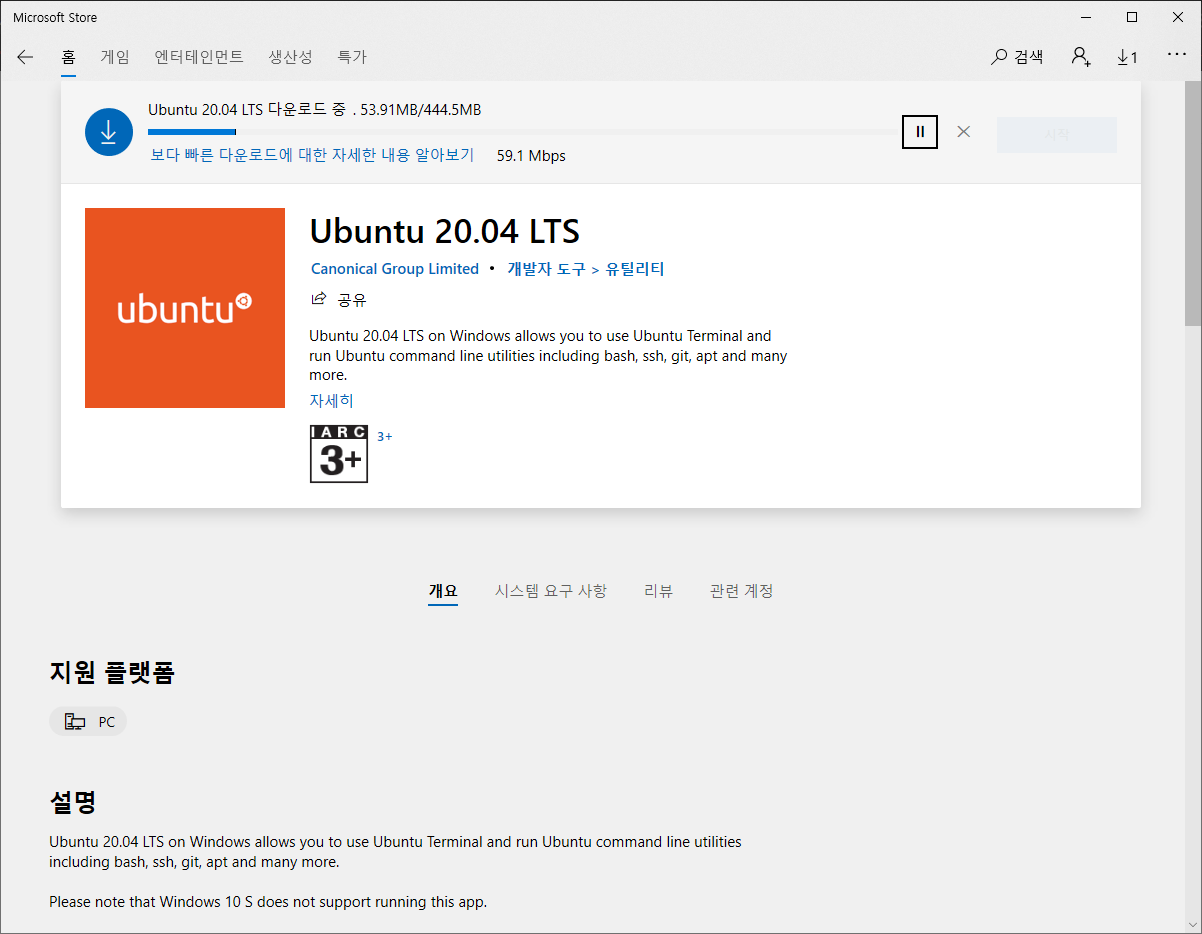This screenshot has height=934, width=1202.
Task: Pause the Ubuntu download
Action: [x=920, y=131]
